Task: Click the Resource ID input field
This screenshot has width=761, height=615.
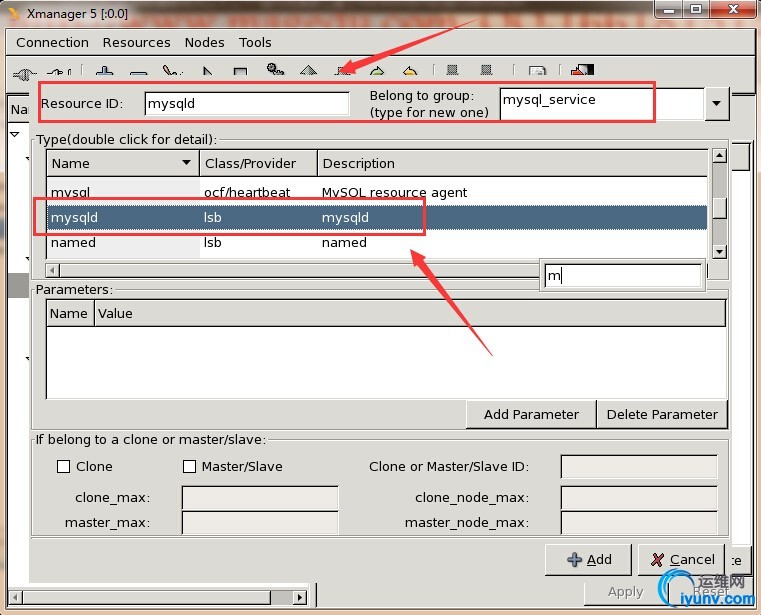Action: pos(247,103)
